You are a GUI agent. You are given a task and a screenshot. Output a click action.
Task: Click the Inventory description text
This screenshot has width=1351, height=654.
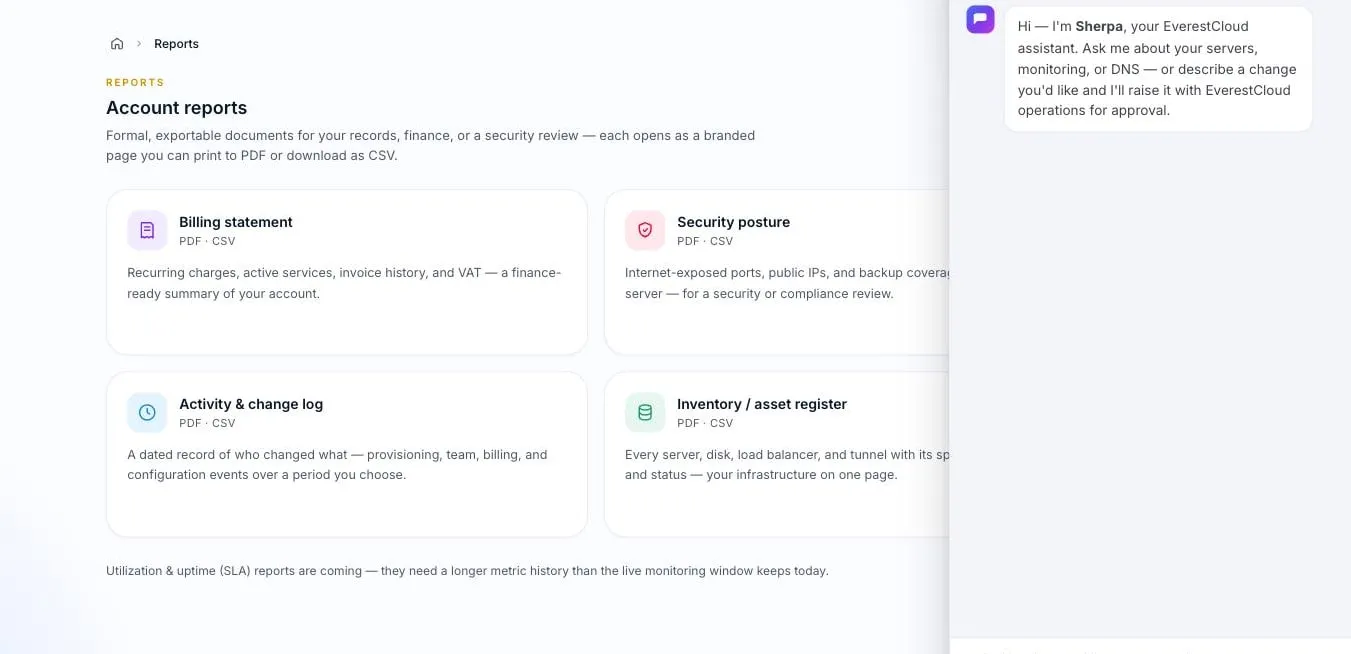coord(787,465)
